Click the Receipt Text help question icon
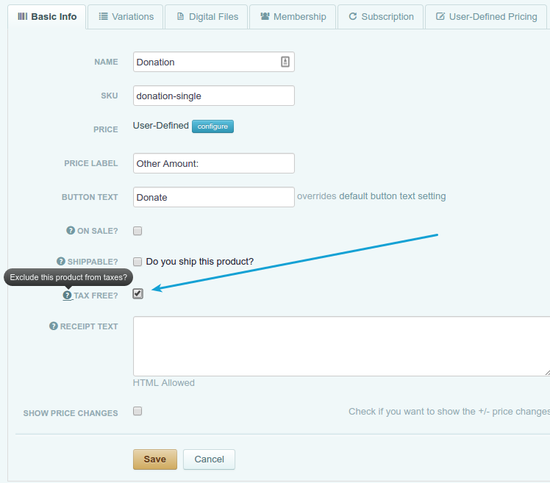The height and width of the screenshot is (483, 550). coord(53,326)
